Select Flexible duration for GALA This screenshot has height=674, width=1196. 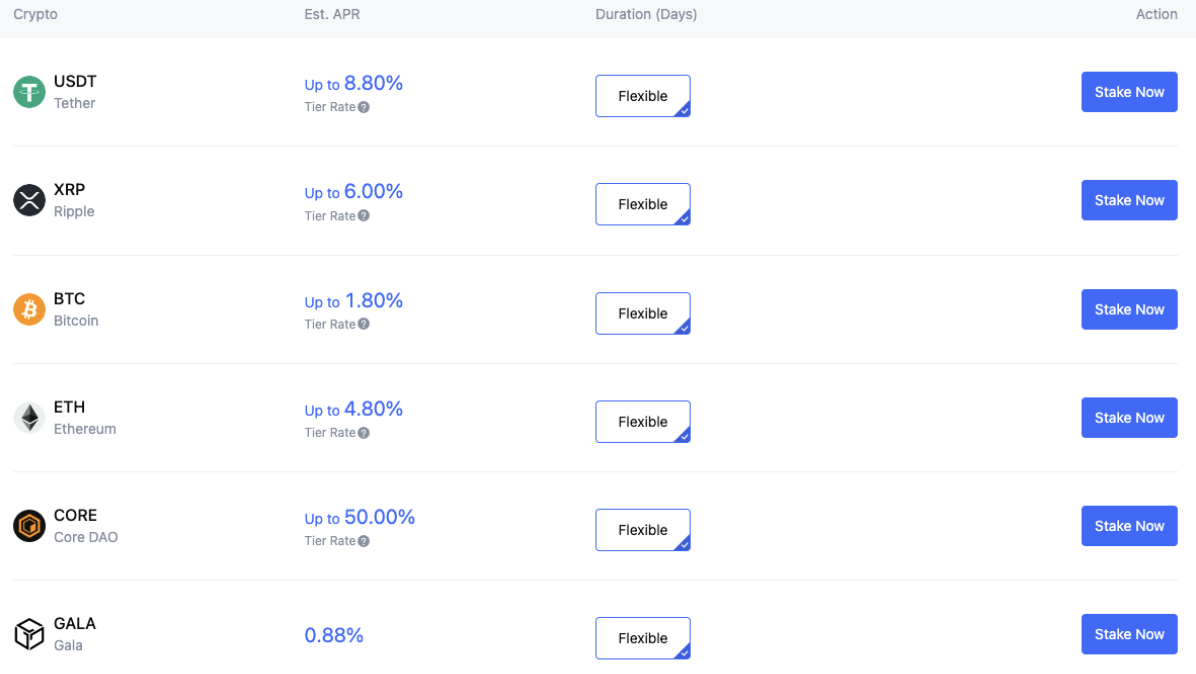(642, 638)
